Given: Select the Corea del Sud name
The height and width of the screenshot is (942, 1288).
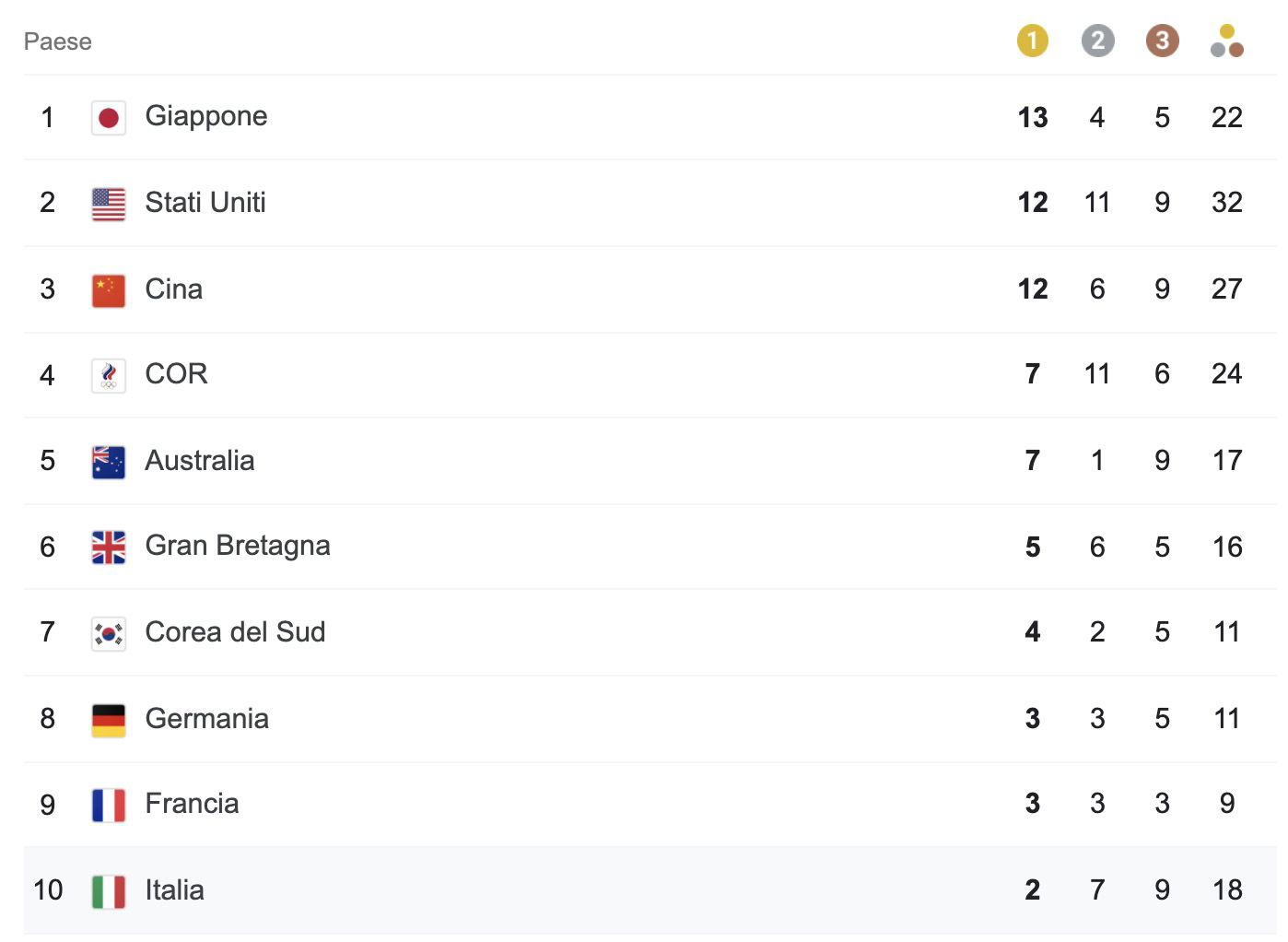Looking at the screenshot, I should 235,632.
